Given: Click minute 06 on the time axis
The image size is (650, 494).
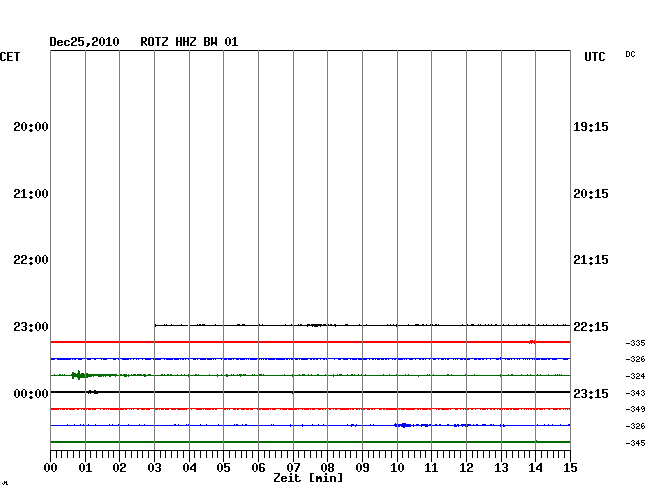Looking at the screenshot, I should (258, 468).
